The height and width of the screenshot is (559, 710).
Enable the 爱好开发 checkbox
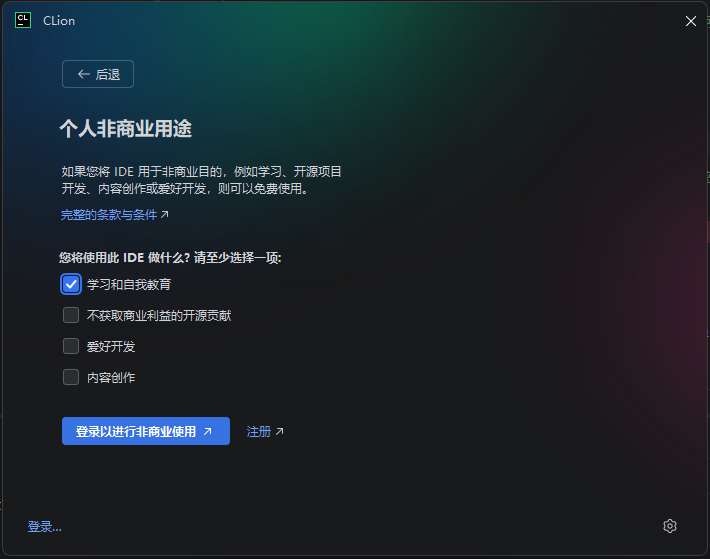pos(71,346)
